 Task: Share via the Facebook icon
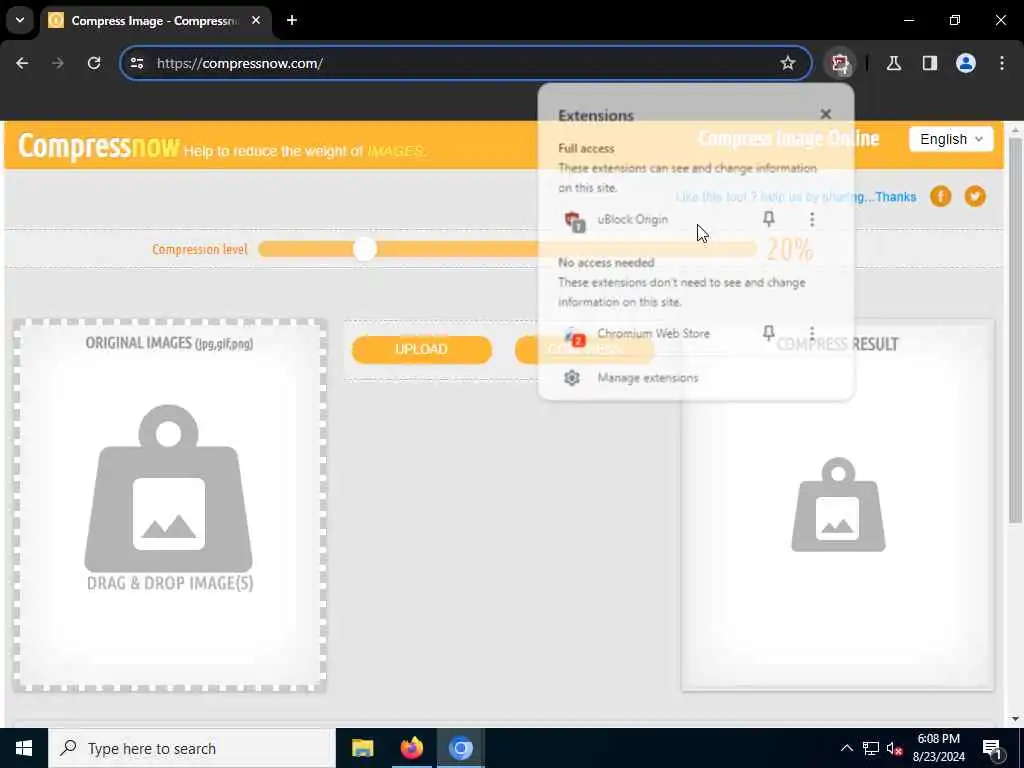pyautogui.click(x=940, y=196)
